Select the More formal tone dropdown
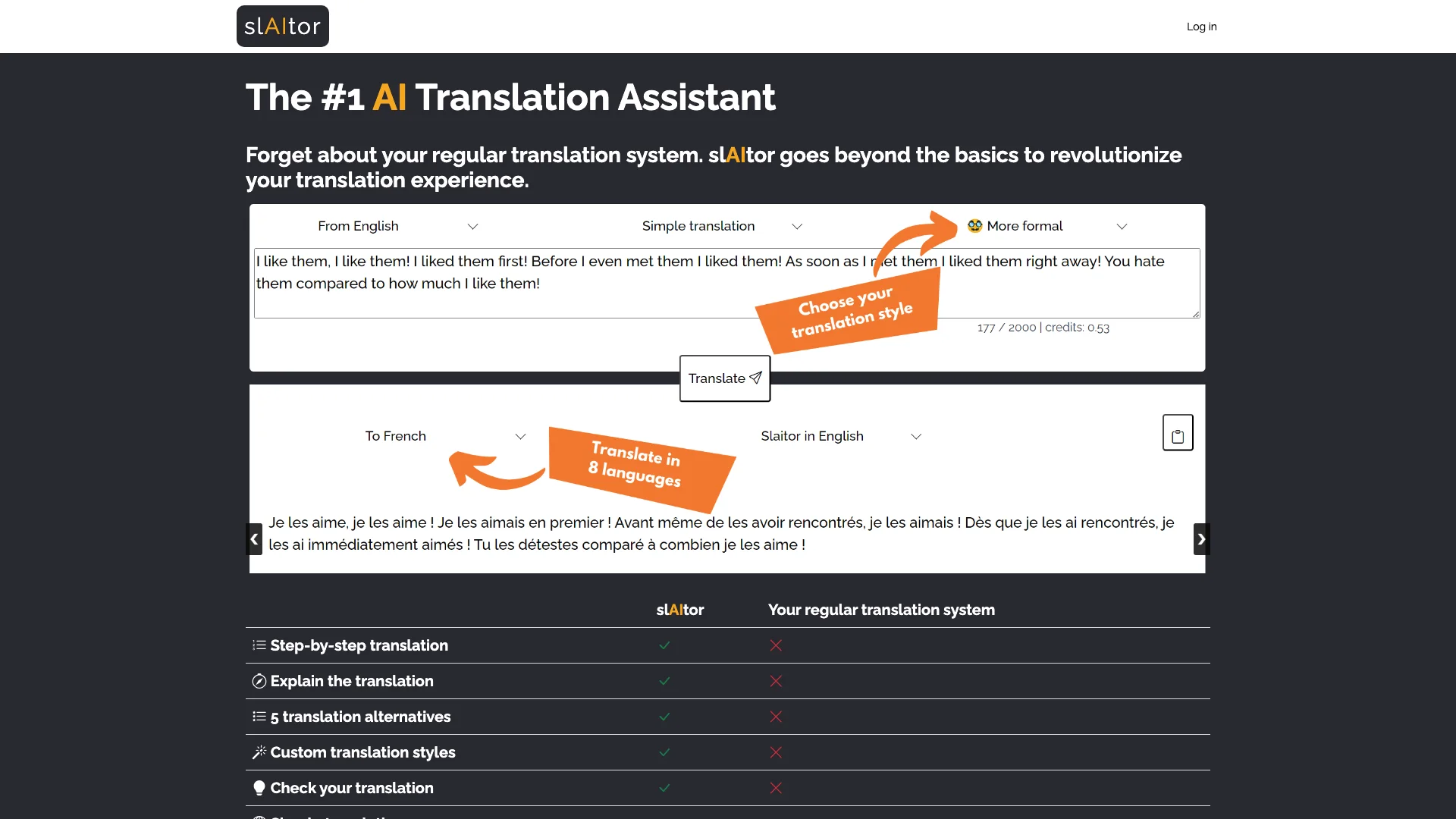 pyautogui.click(x=1046, y=226)
